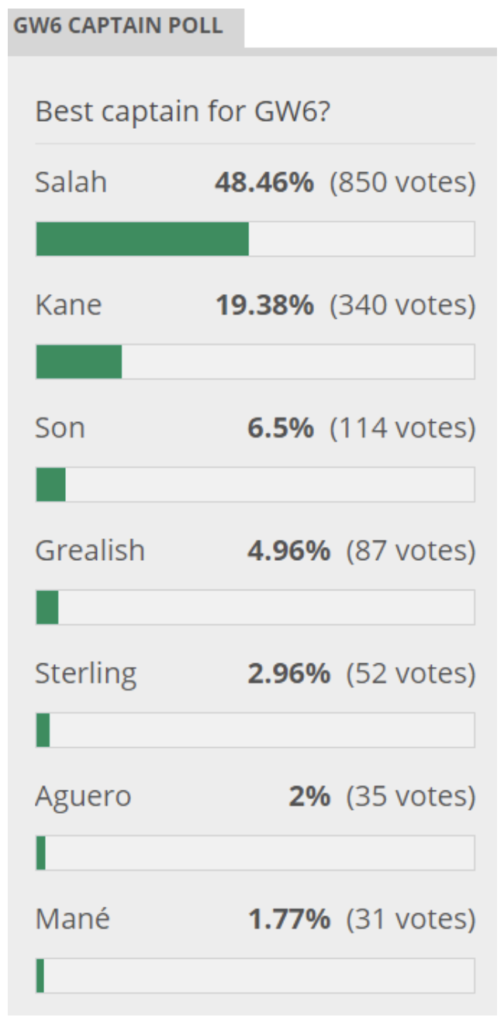Click Grealish's result bar
Image resolution: width=504 pixels, height=1024 pixels.
coord(255,607)
